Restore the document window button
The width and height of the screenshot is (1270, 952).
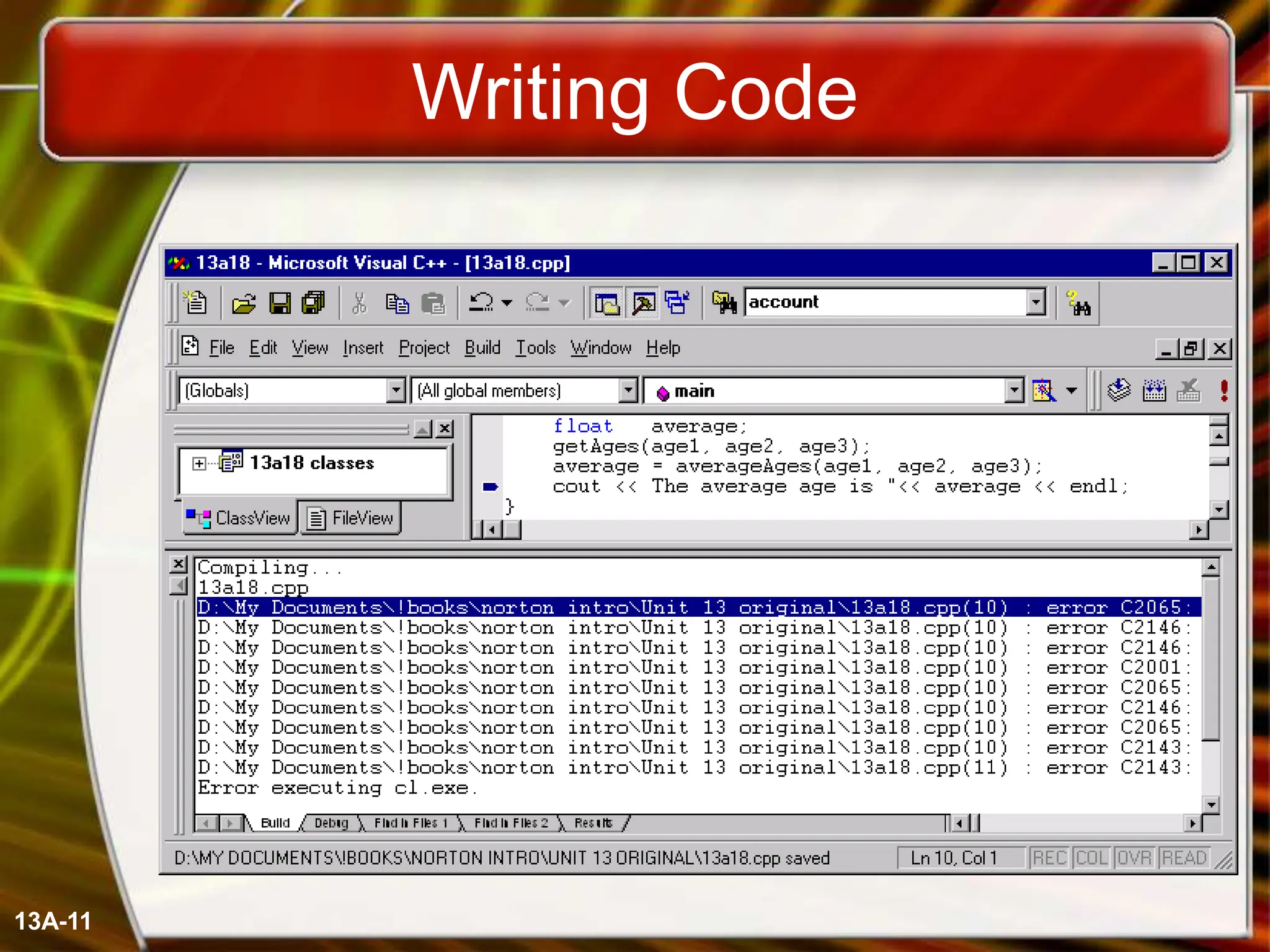pos(1191,348)
